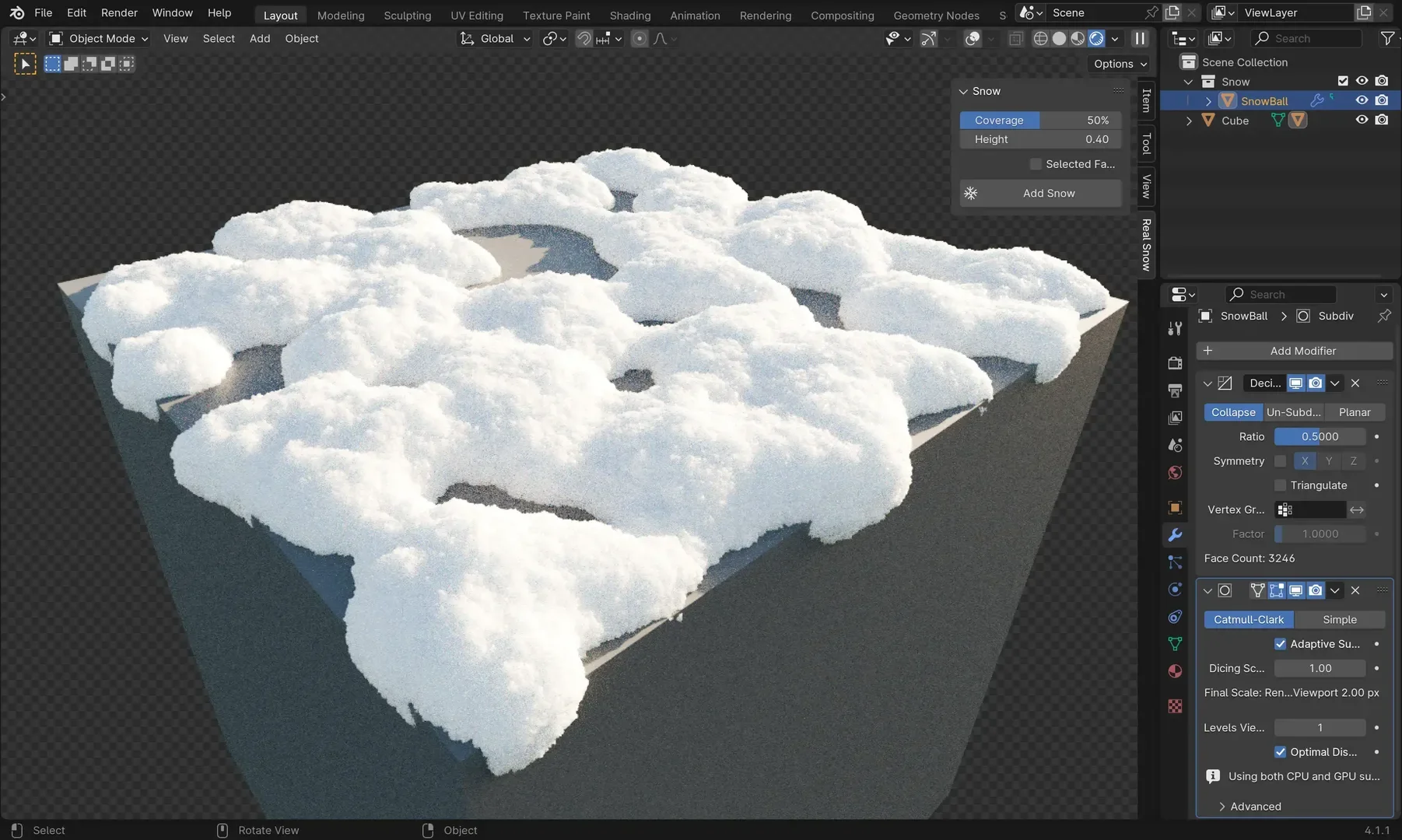The image size is (1402, 840).
Task: Open the Particles properties tab icon
Action: click(x=1175, y=562)
